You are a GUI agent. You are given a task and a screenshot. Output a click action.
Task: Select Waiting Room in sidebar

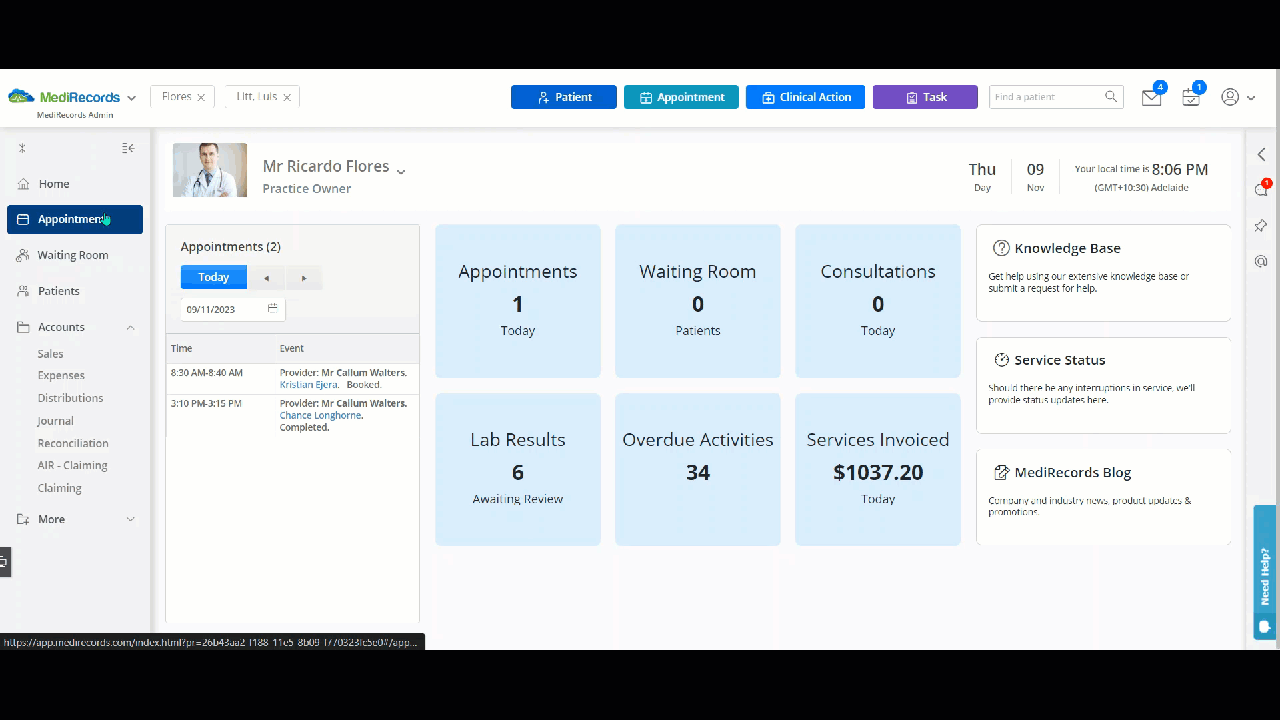click(75, 255)
